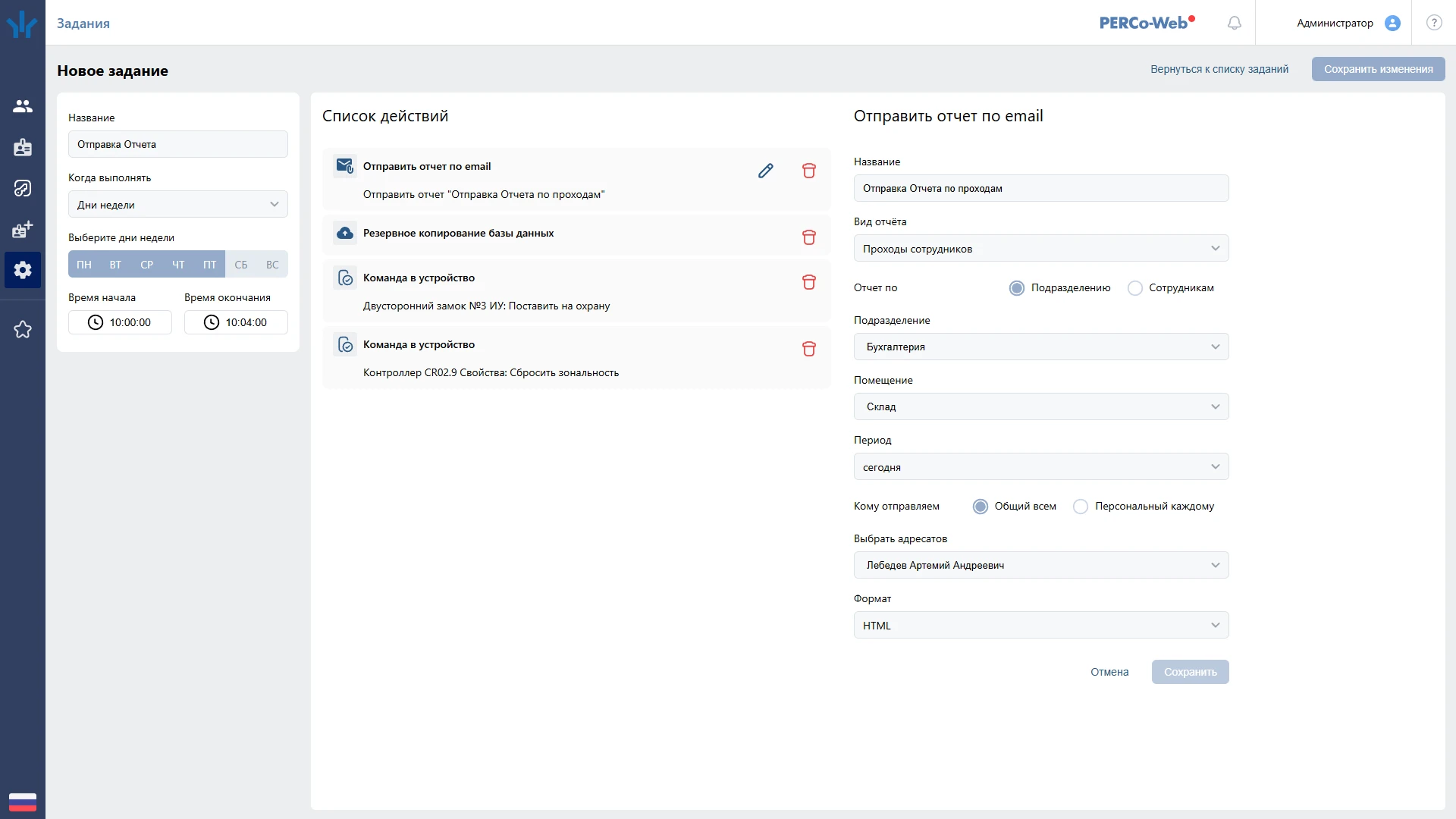Toggle the СБ weekday button

[x=240, y=265]
